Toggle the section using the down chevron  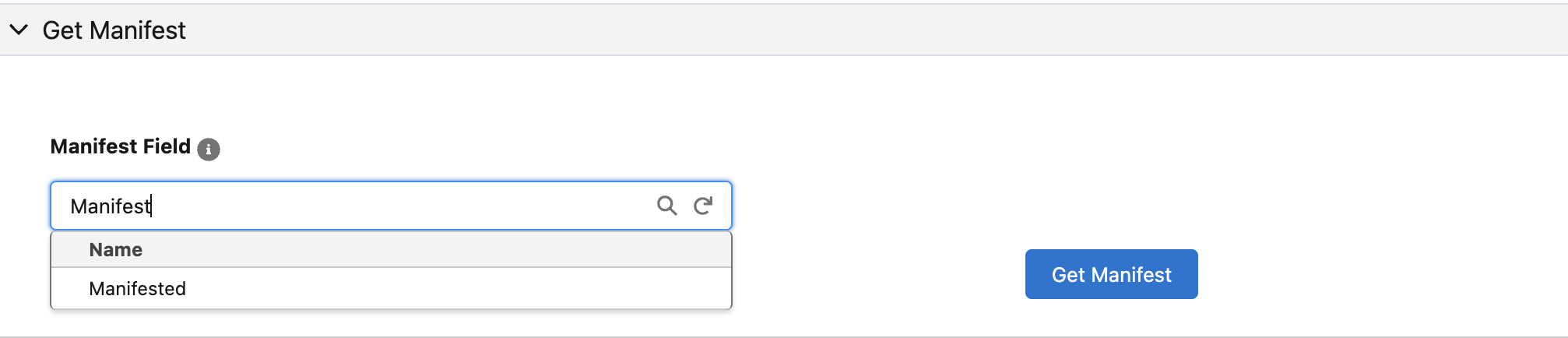[x=19, y=30]
